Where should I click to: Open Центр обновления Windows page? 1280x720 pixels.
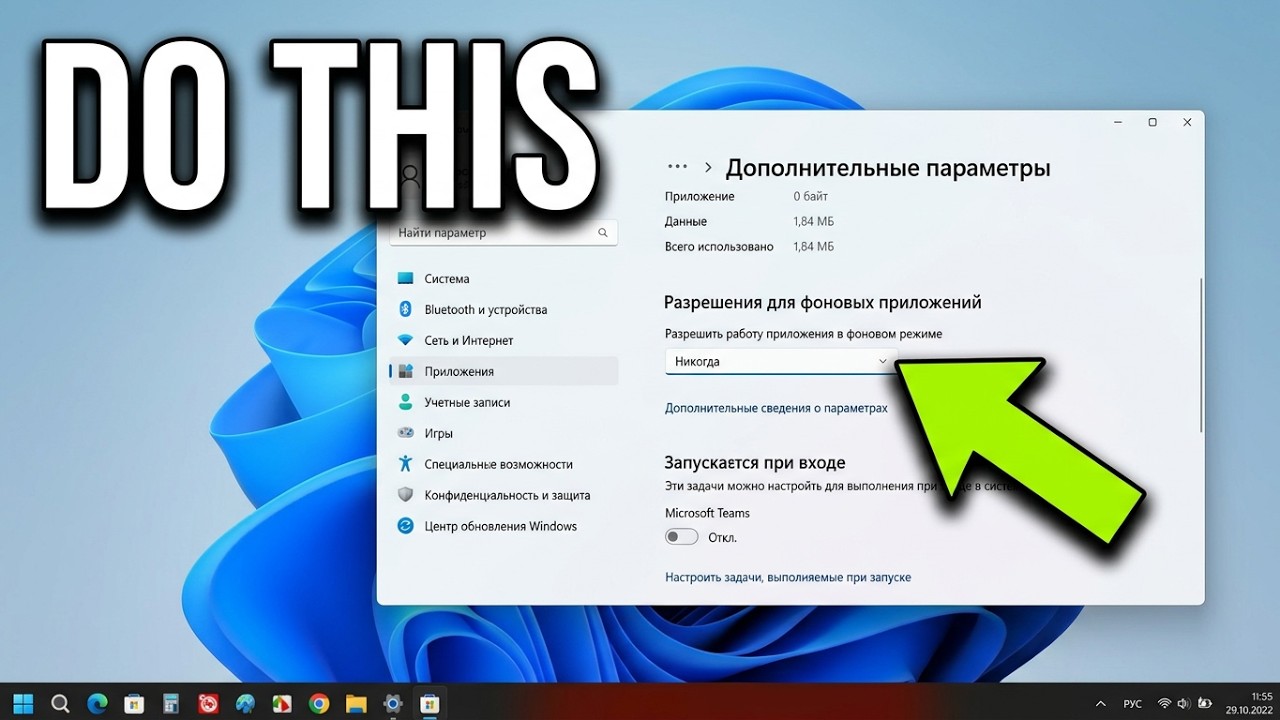pyautogui.click(x=503, y=527)
